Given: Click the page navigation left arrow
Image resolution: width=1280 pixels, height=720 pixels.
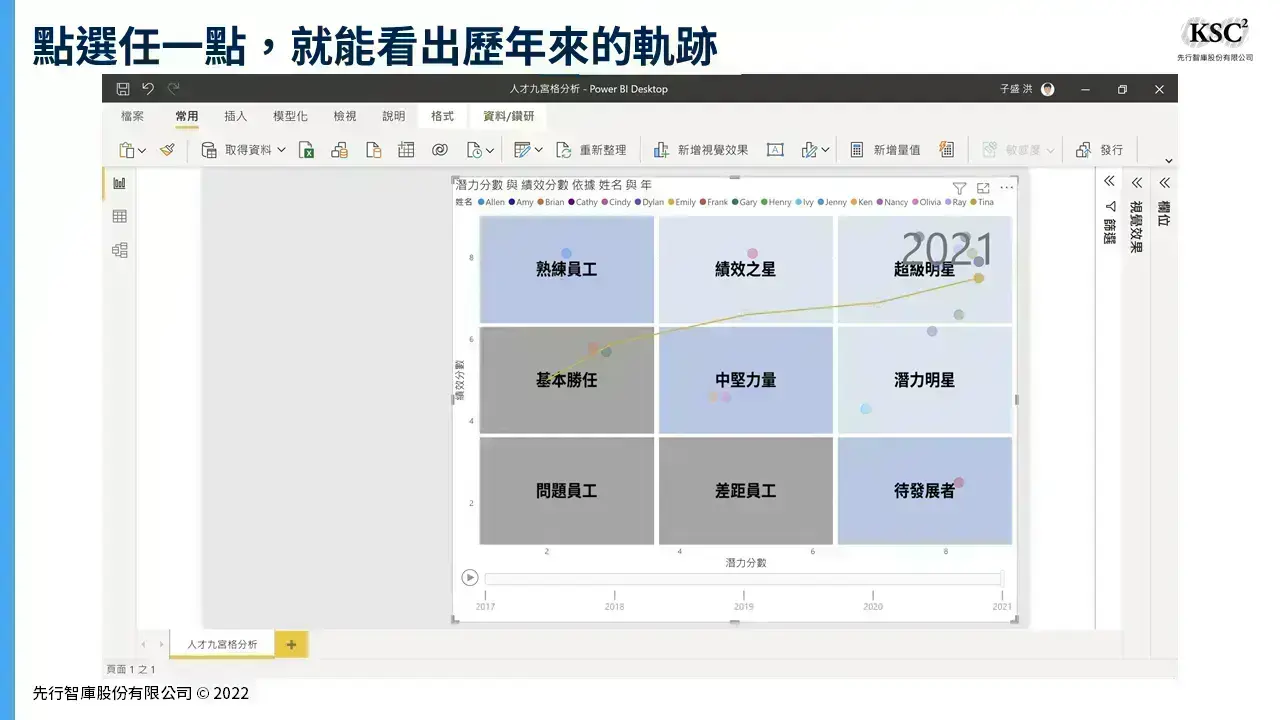Looking at the screenshot, I should tap(143, 645).
